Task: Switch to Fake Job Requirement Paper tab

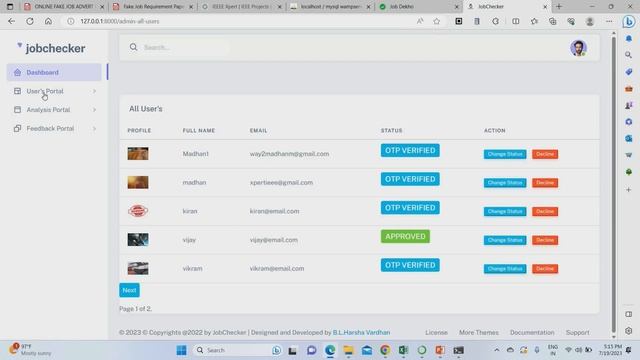Action: pos(153,7)
